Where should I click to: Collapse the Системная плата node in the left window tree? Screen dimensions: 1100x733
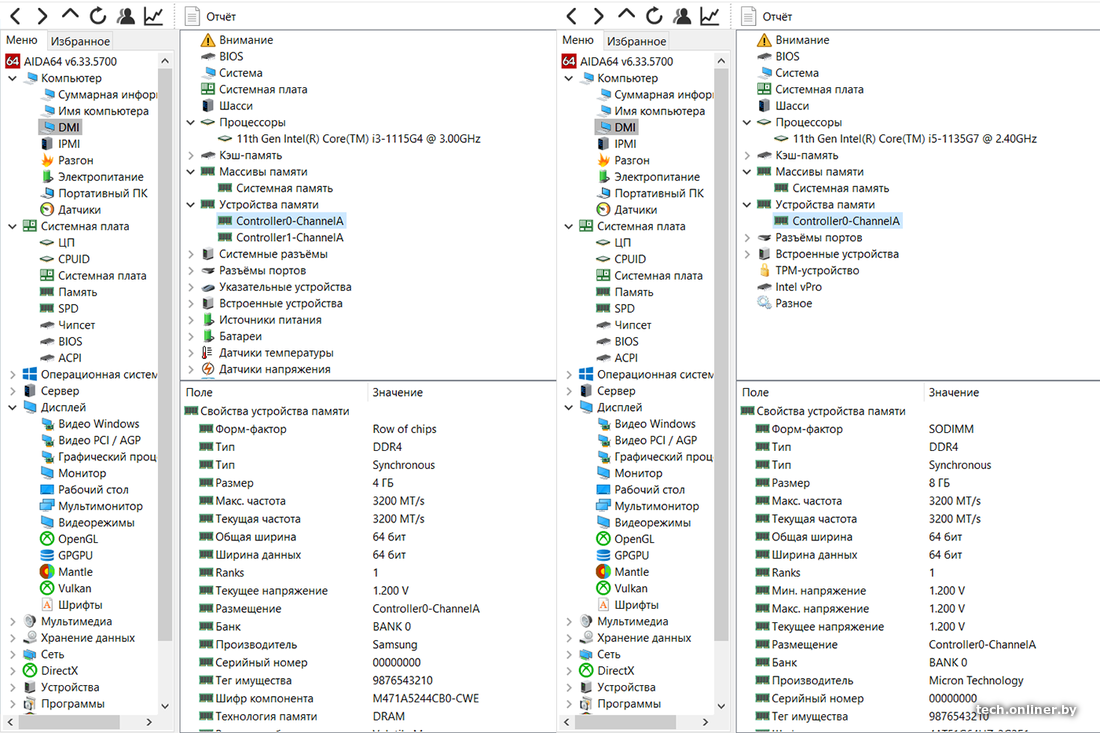tap(12, 227)
